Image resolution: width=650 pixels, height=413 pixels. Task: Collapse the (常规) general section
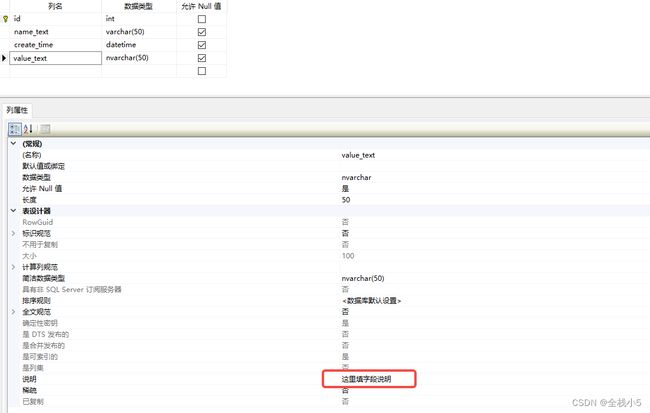[x=13, y=143]
